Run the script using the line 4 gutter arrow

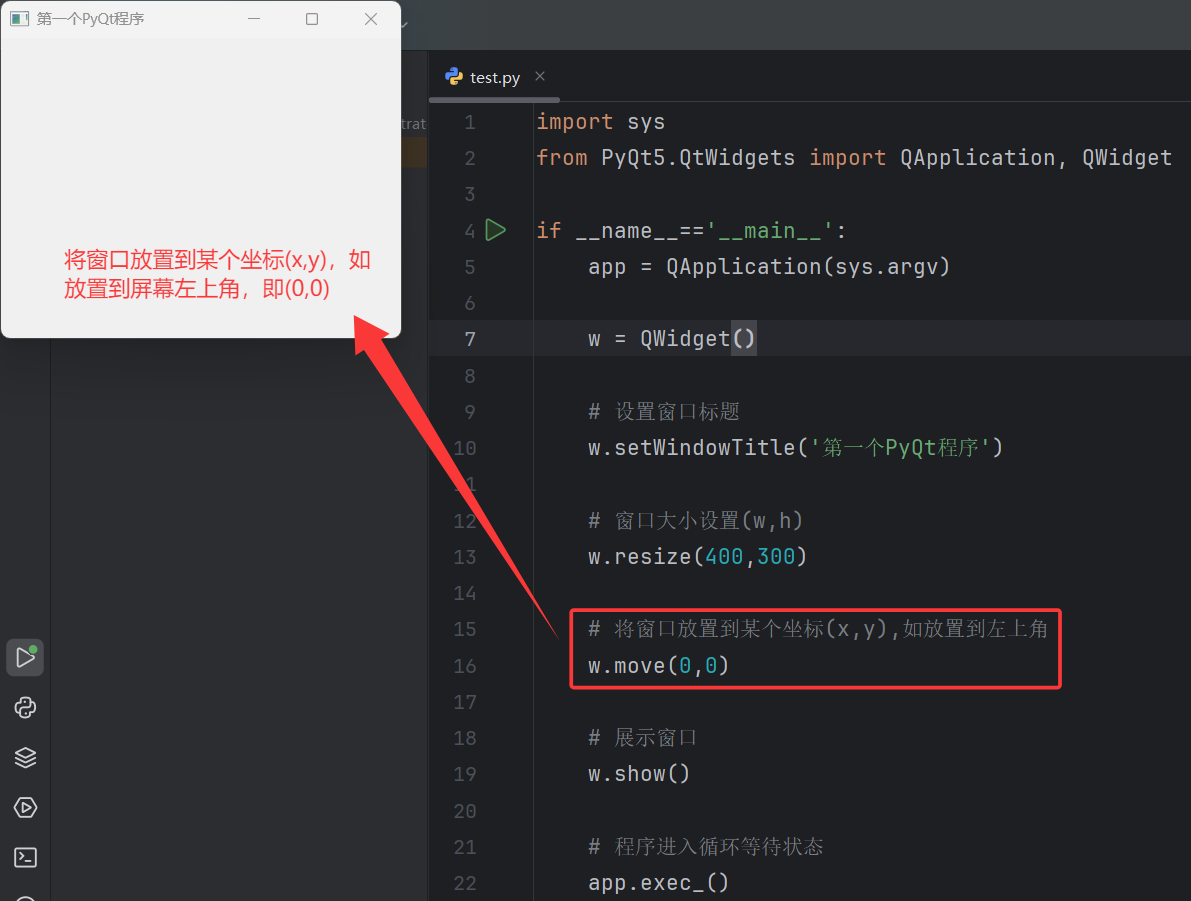pos(495,229)
